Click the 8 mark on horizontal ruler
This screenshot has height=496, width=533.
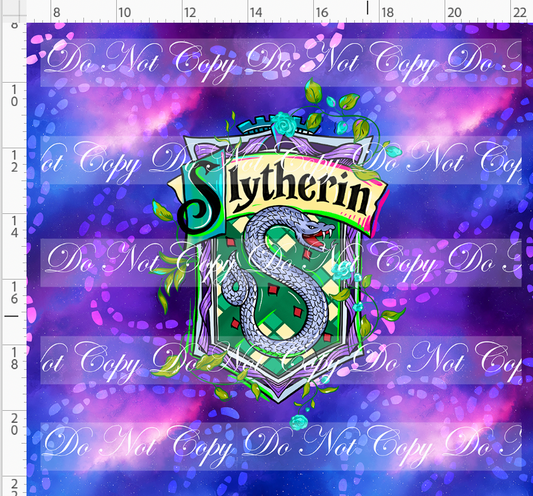pyautogui.click(x=57, y=13)
